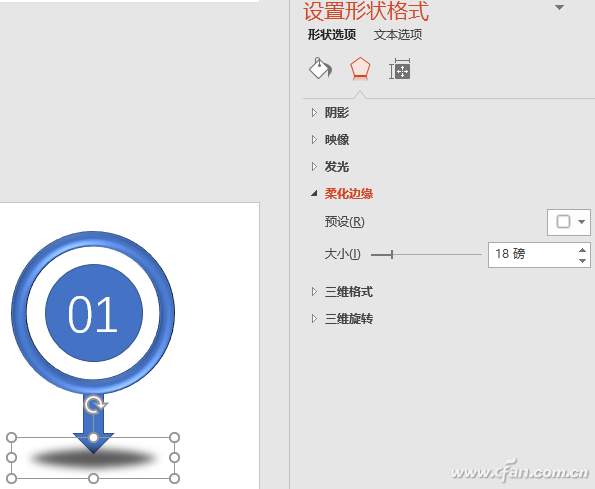The image size is (595, 489).
Task: Click the bottom-right resize handle of selection
Action: (x=174, y=478)
